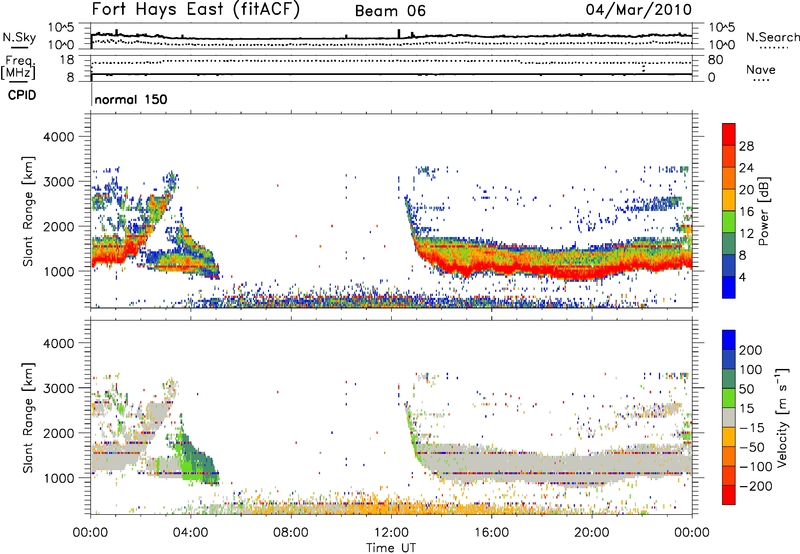Screen dimensions: 800x554
Task: Click the 'Fort Hays East (fitACF)' title
Action: [x=195, y=10]
